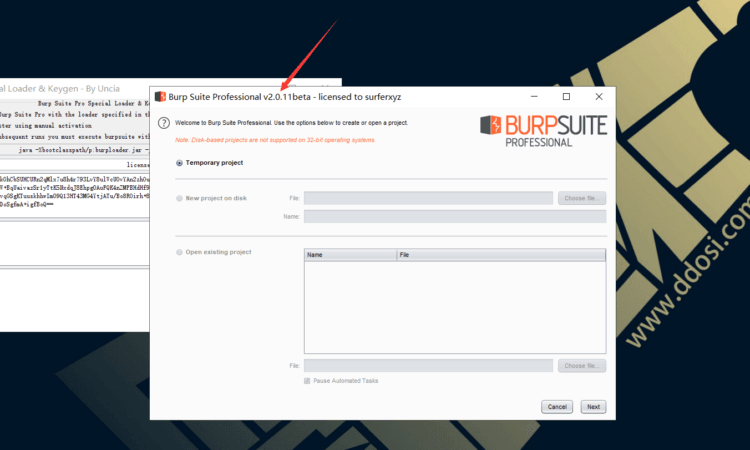Screen dimensions: 750x450
Task: Minimize the Burp Suite window
Action: [534, 97]
